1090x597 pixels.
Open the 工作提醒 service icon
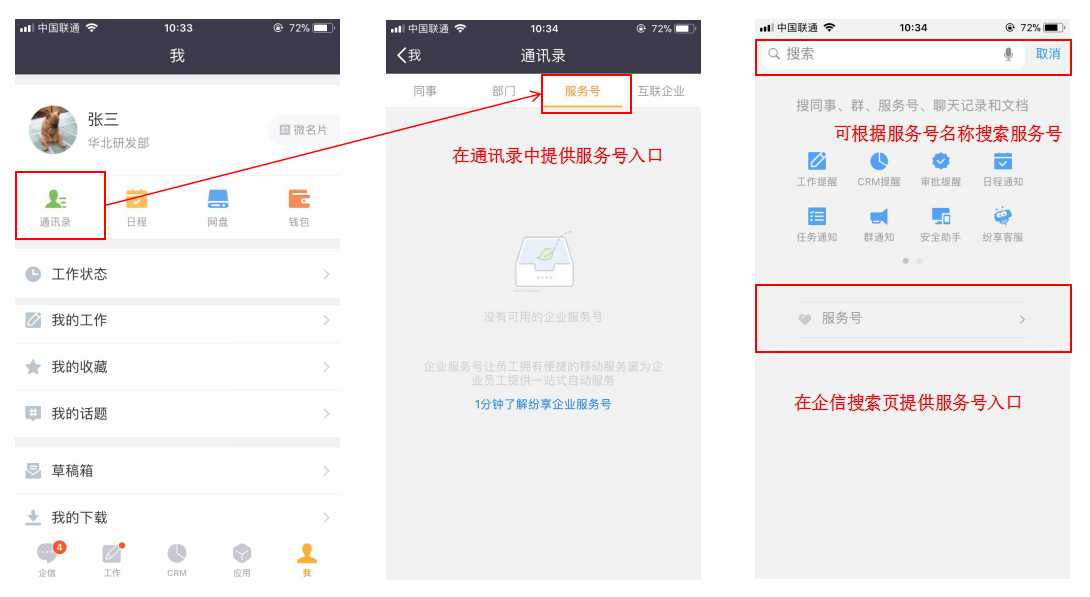point(817,169)
